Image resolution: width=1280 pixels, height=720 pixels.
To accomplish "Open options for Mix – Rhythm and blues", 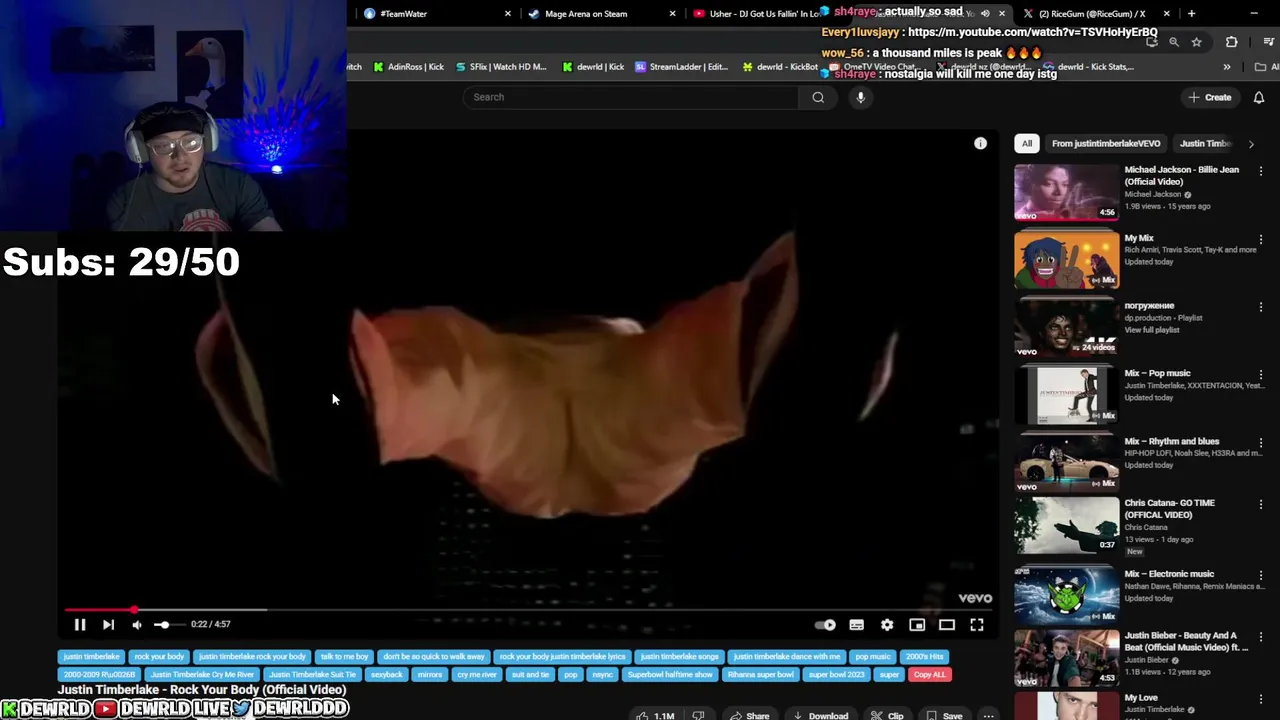I will point(1261,442).
